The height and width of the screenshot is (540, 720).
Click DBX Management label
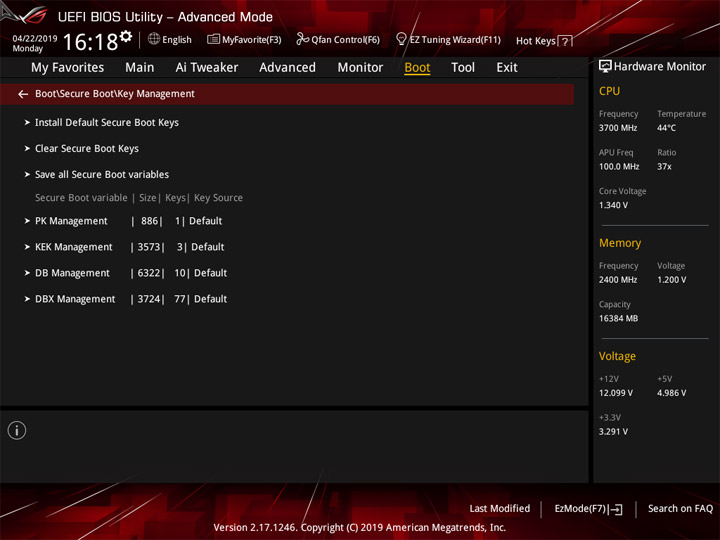pos(75,299)
